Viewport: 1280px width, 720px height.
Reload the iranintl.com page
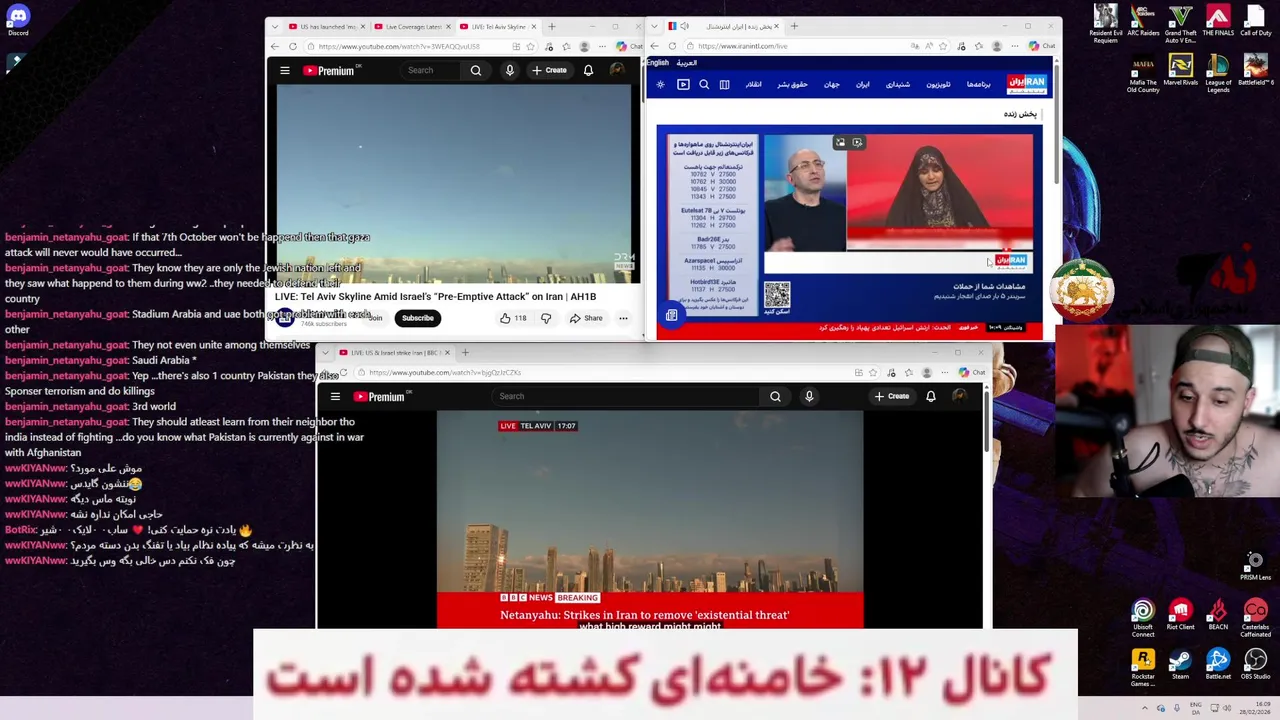(672, 46)
